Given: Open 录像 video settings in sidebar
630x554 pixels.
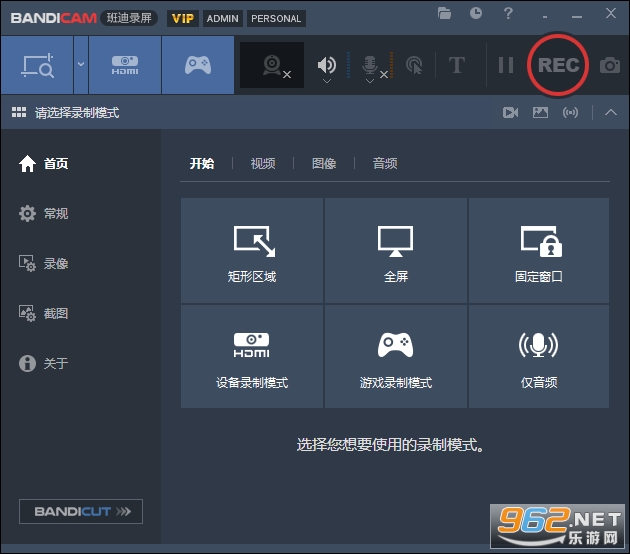Looking at the screenshot, I should 43,264.
